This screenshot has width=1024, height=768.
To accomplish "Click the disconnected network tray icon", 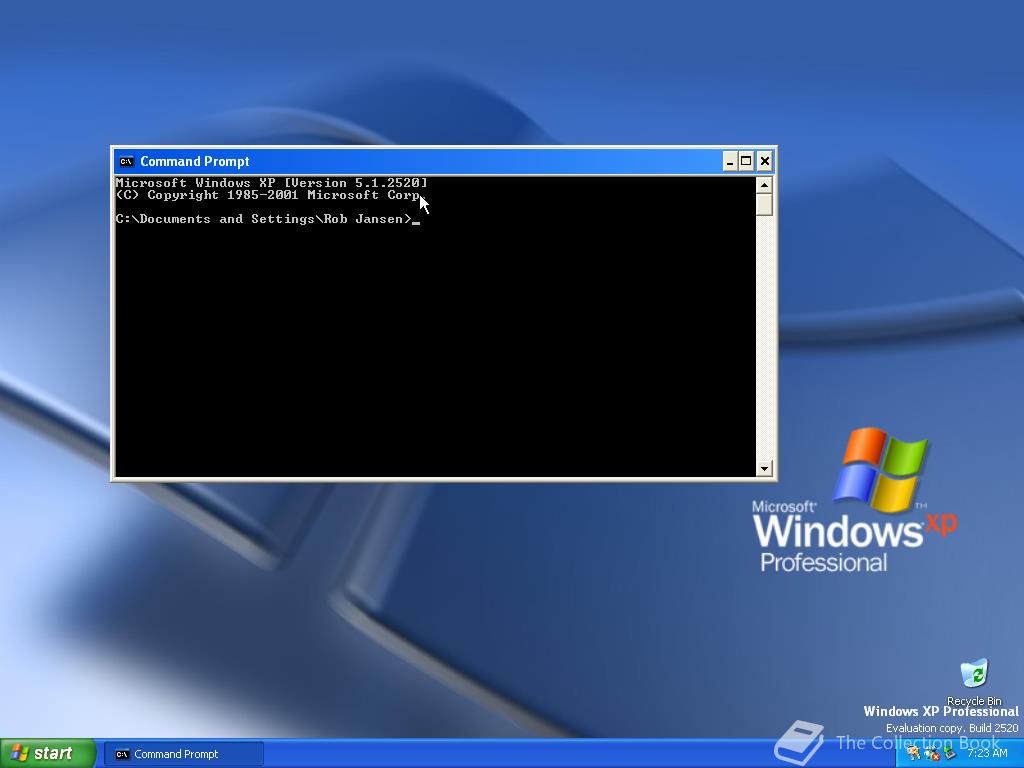I will 932,754.
